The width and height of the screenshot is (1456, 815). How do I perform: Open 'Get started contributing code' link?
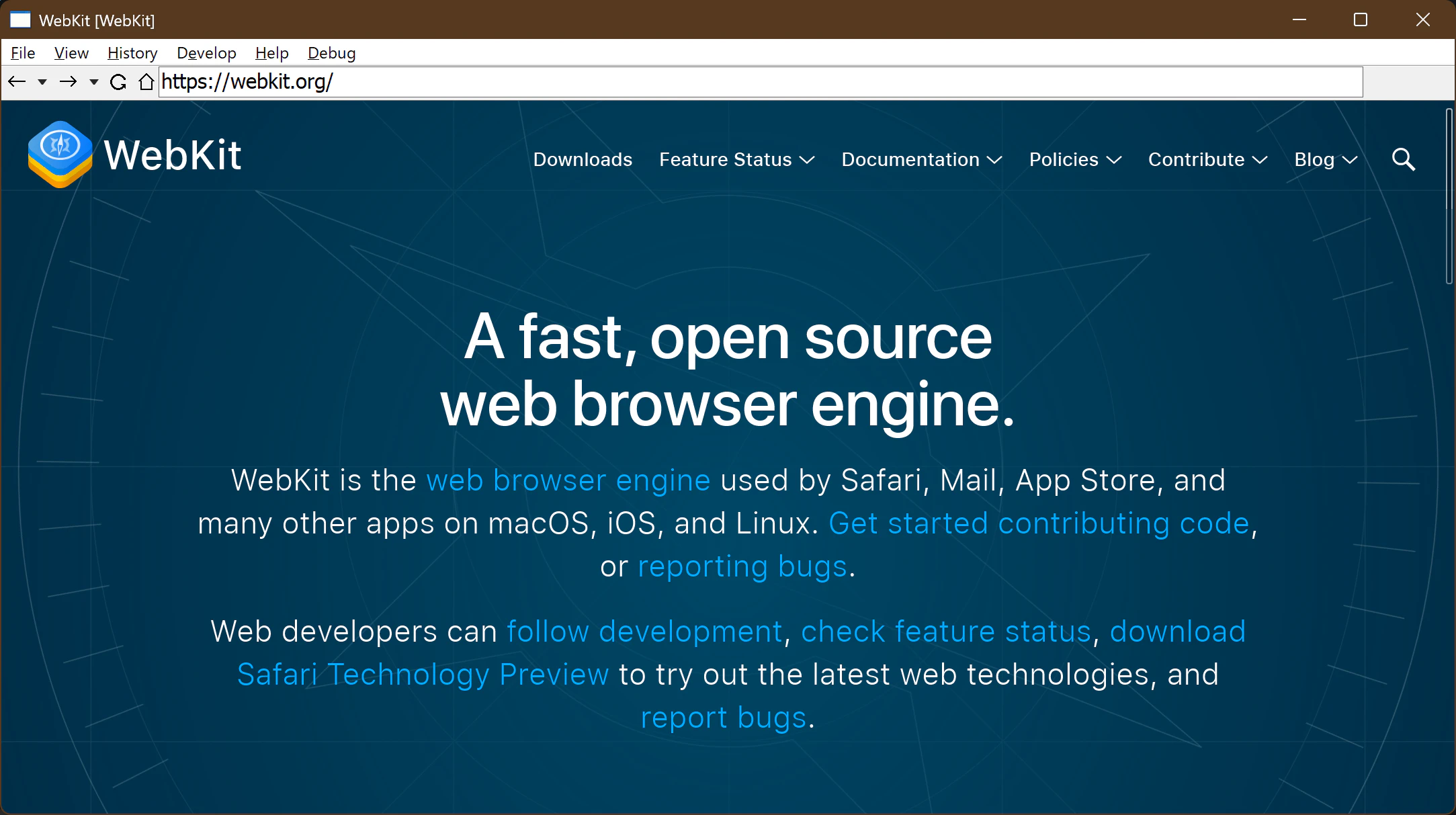1039,523
